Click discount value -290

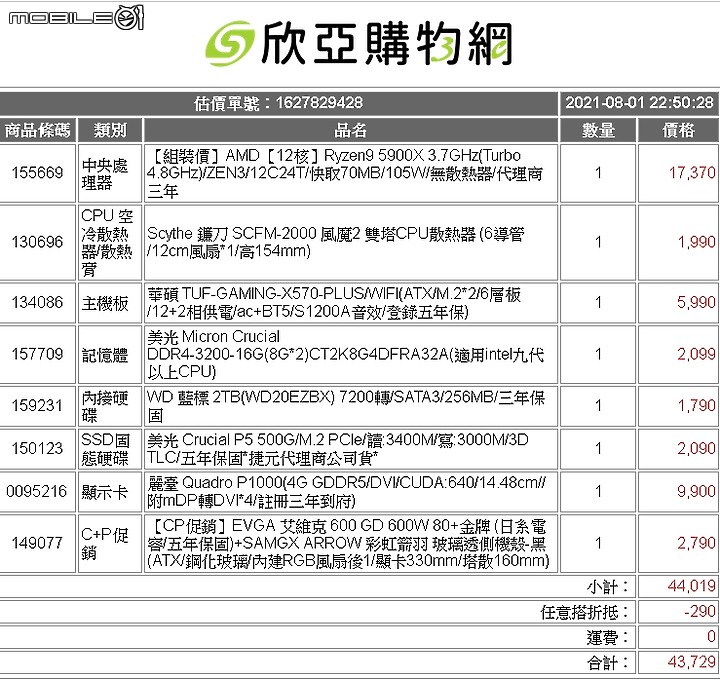pyautogui.click(x=700, y=612)
